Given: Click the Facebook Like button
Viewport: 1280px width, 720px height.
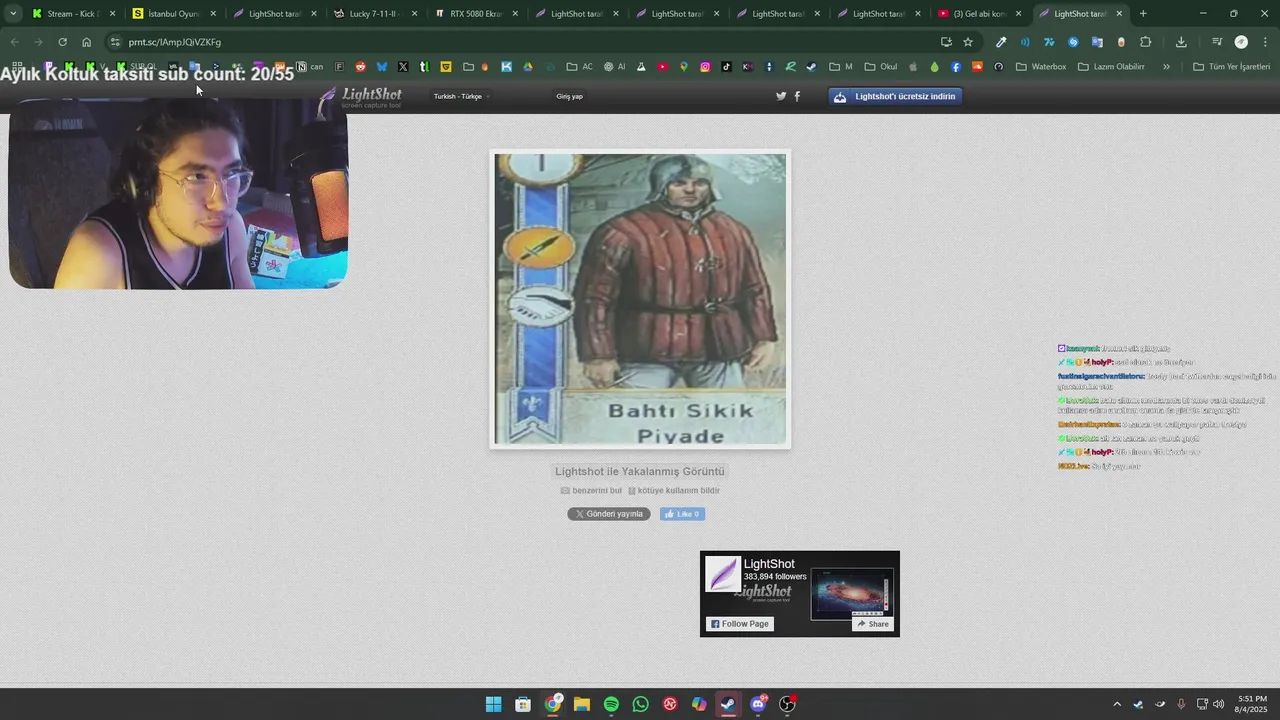Looking at the screenshot, I should [683, 514].
